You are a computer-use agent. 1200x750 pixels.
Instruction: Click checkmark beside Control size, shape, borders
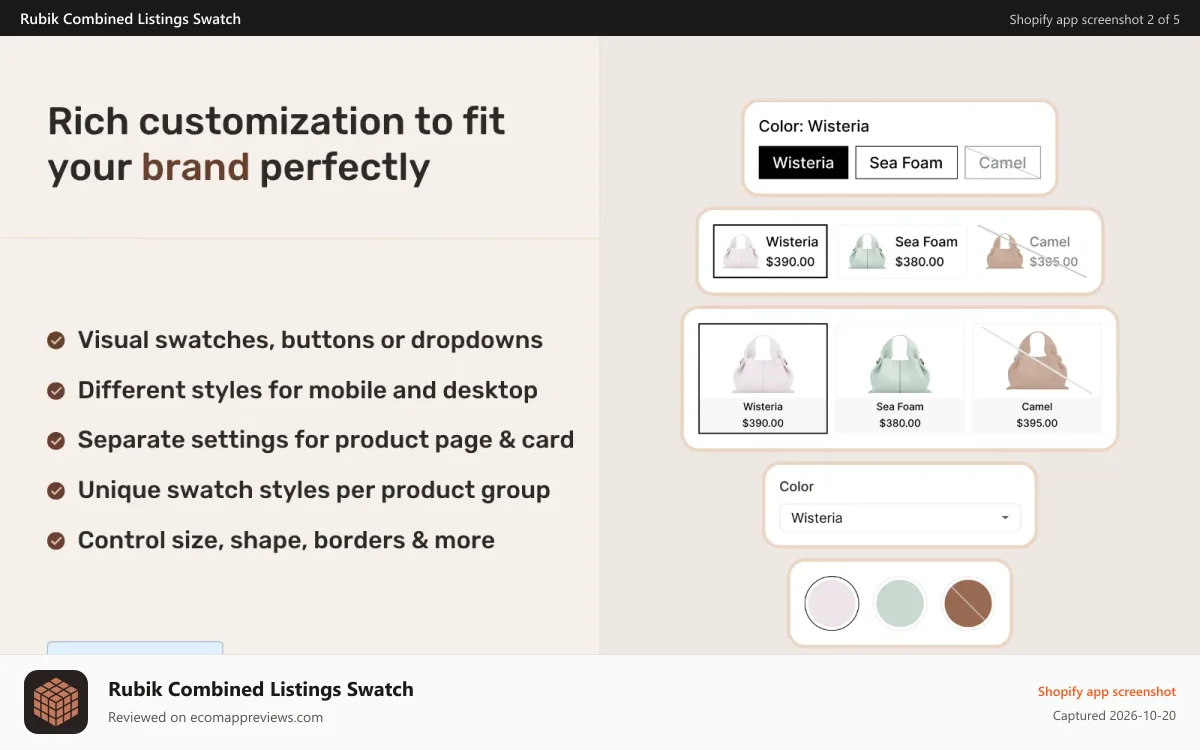click(x=57, y=540)
